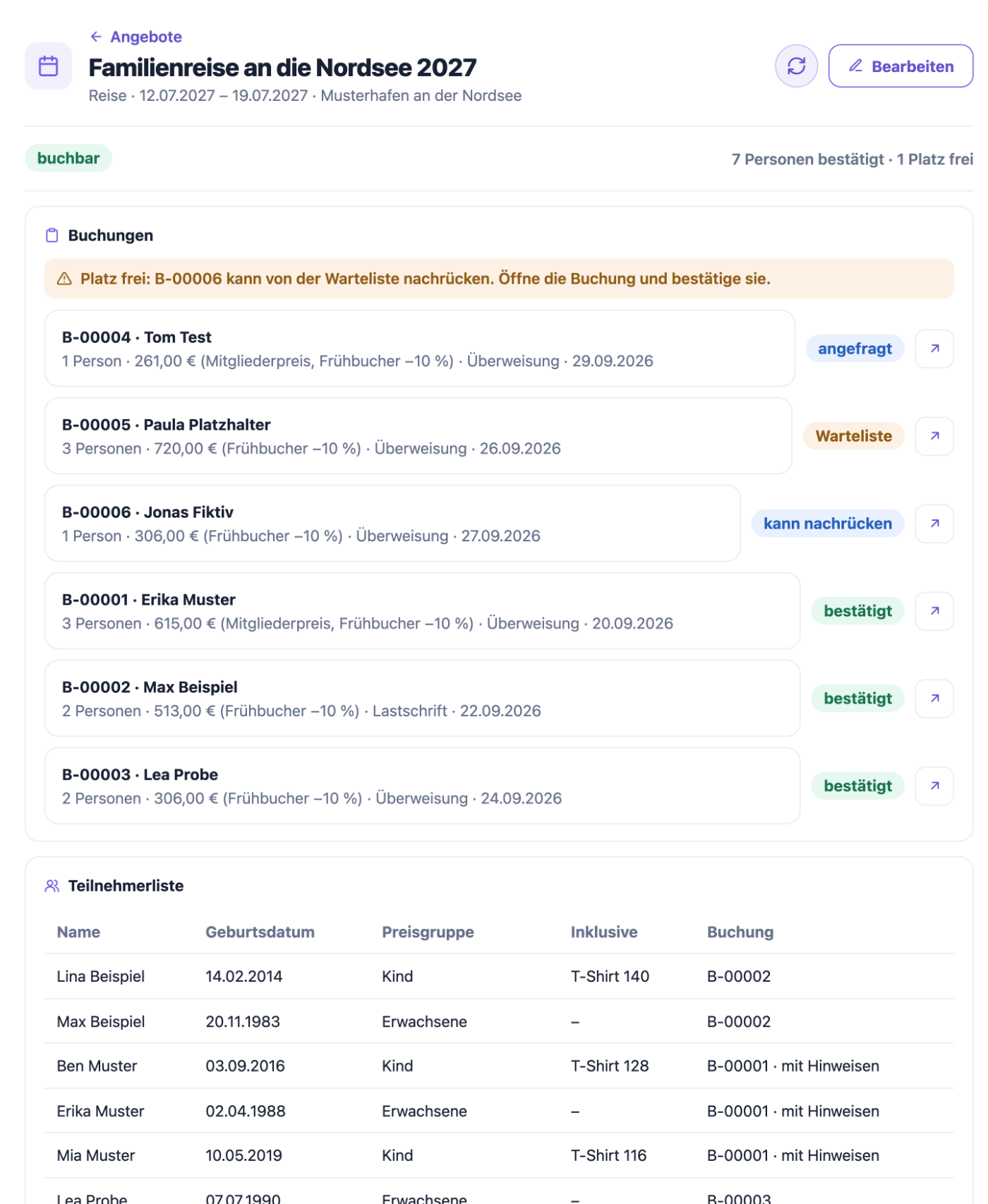Click the 'bestätigt' badge for Max Beispiel

[858, 699]
